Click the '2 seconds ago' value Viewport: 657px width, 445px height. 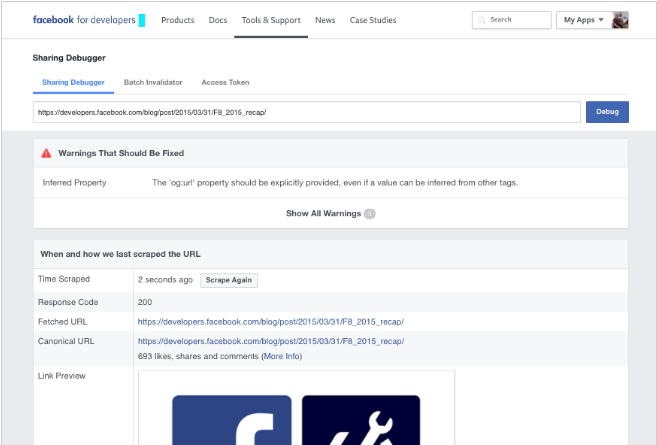click(165, 280)
